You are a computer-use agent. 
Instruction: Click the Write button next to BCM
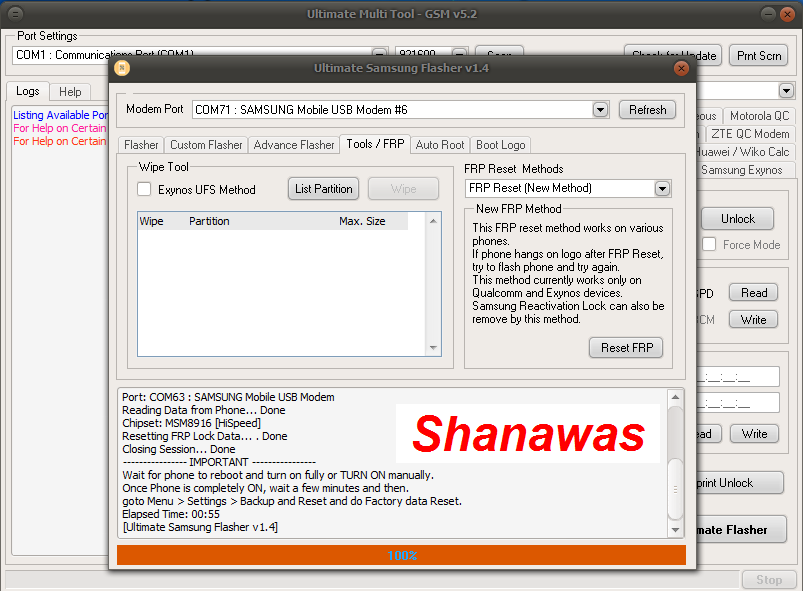coord(754,320)
